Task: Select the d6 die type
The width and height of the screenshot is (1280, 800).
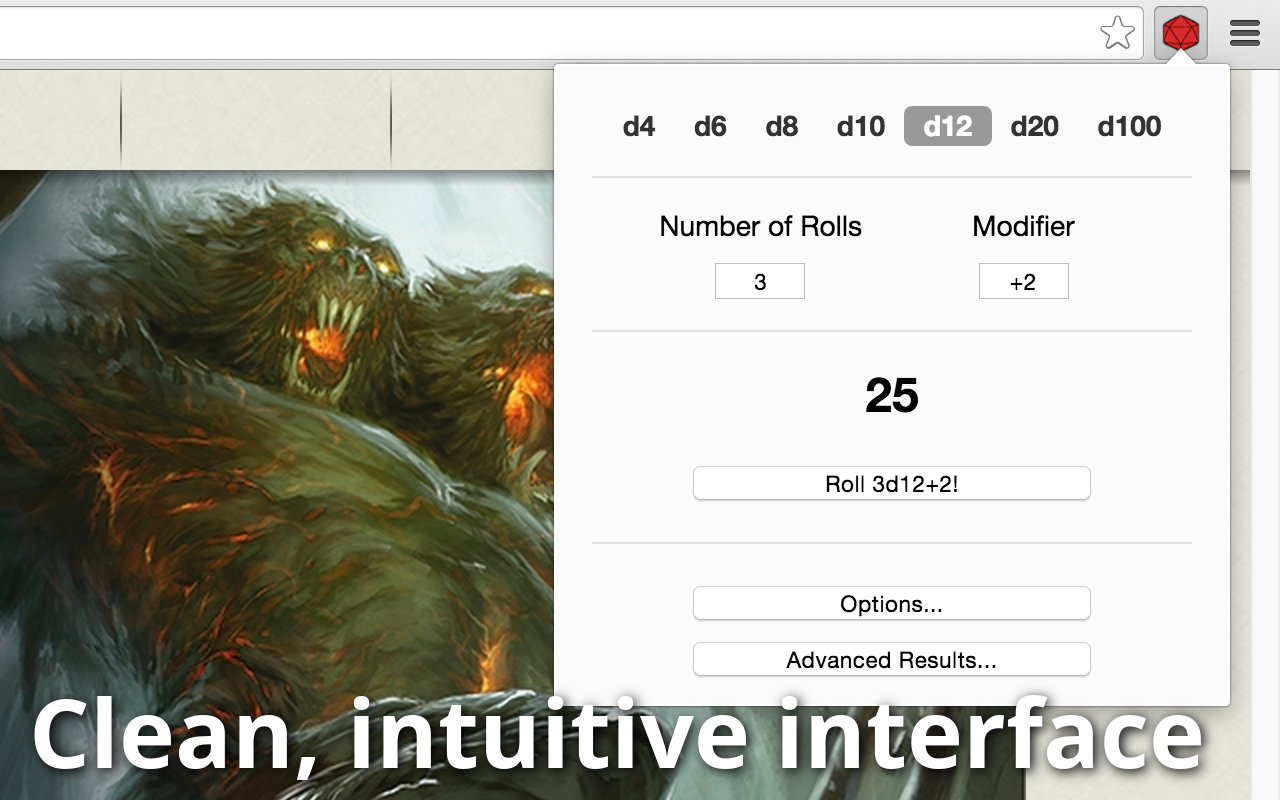Action: (710, 126)
